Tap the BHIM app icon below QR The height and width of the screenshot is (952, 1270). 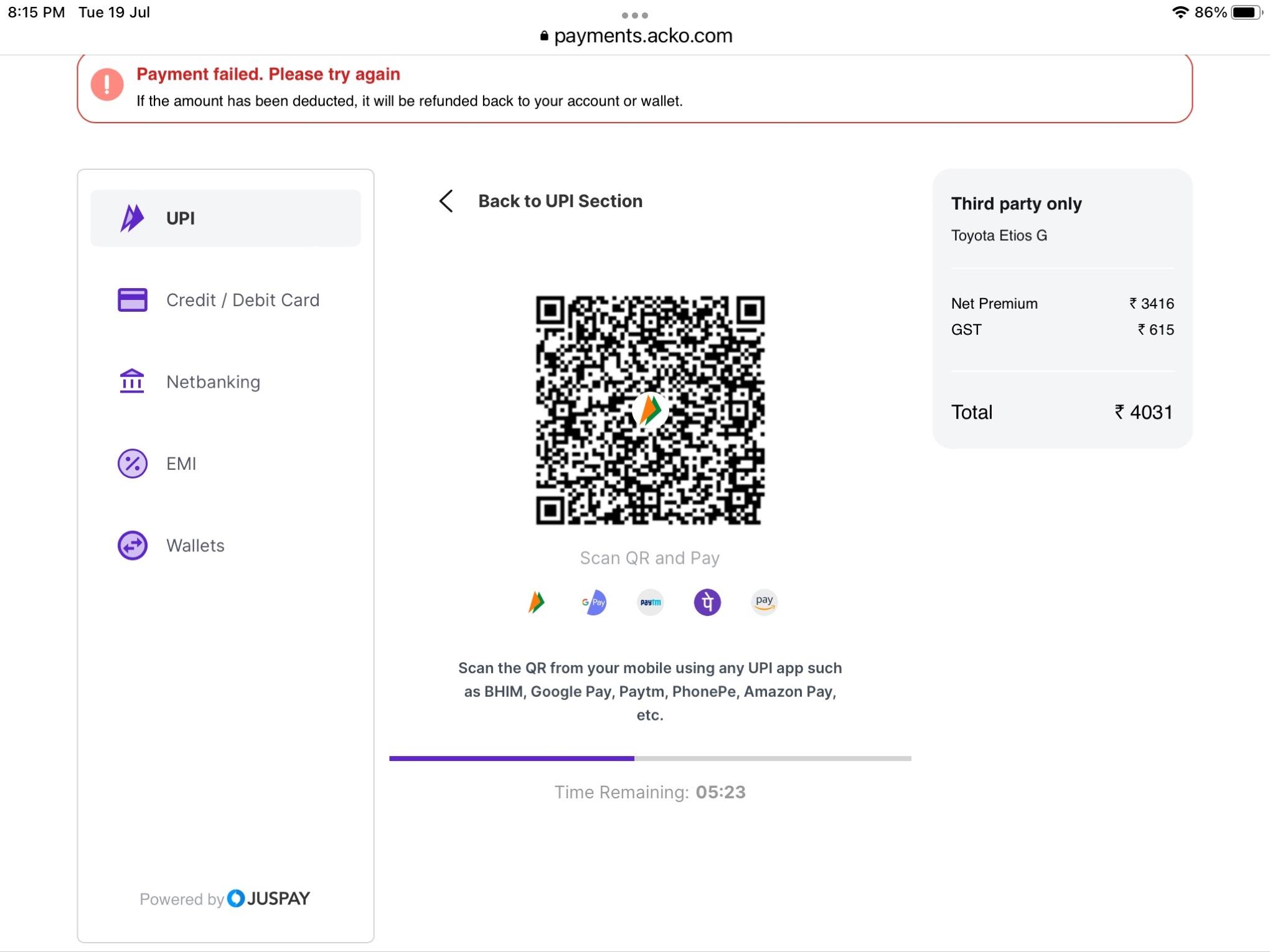pyautogui.click(x=537, y=602)
